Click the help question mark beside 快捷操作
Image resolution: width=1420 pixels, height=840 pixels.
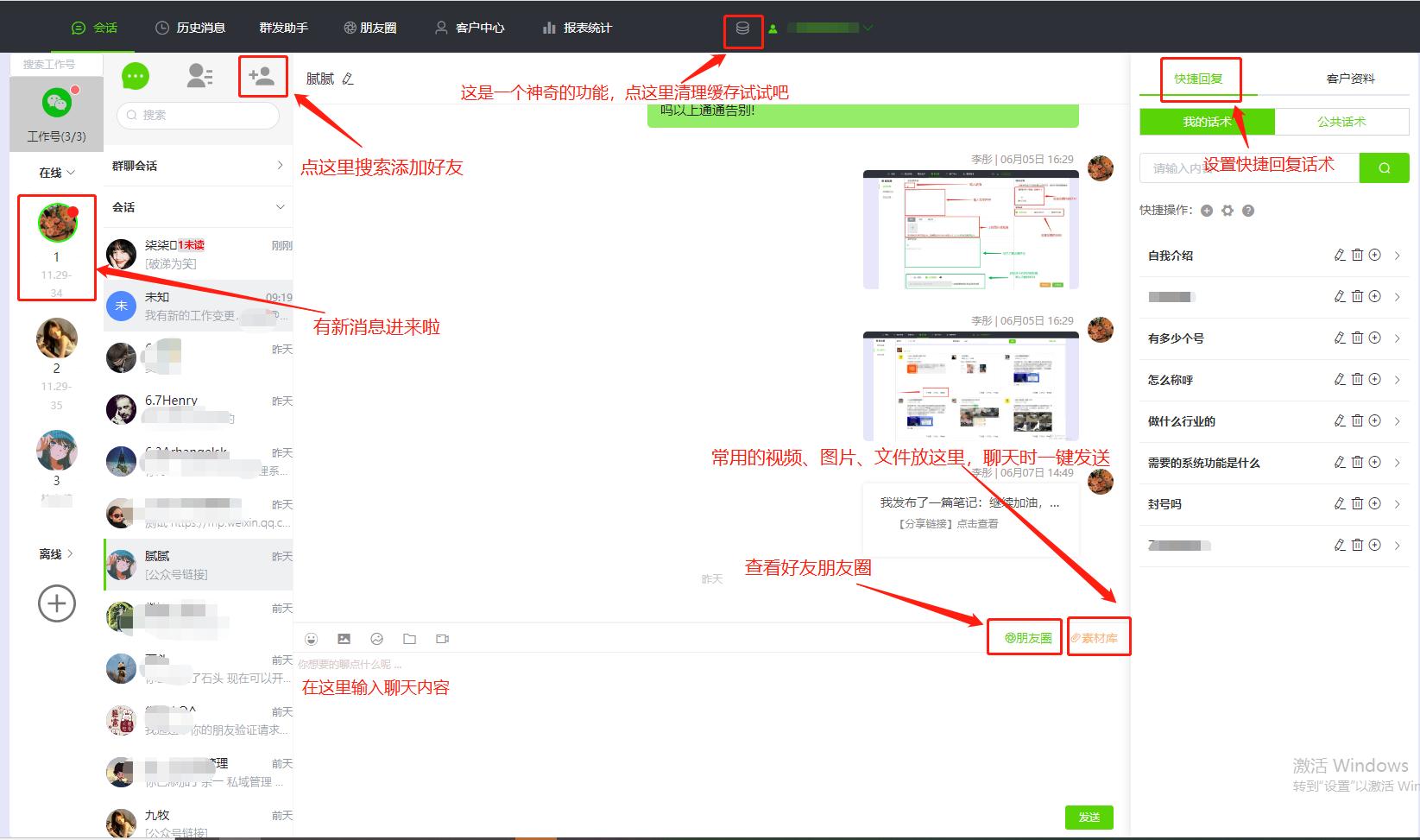[x=1248, y=210]
